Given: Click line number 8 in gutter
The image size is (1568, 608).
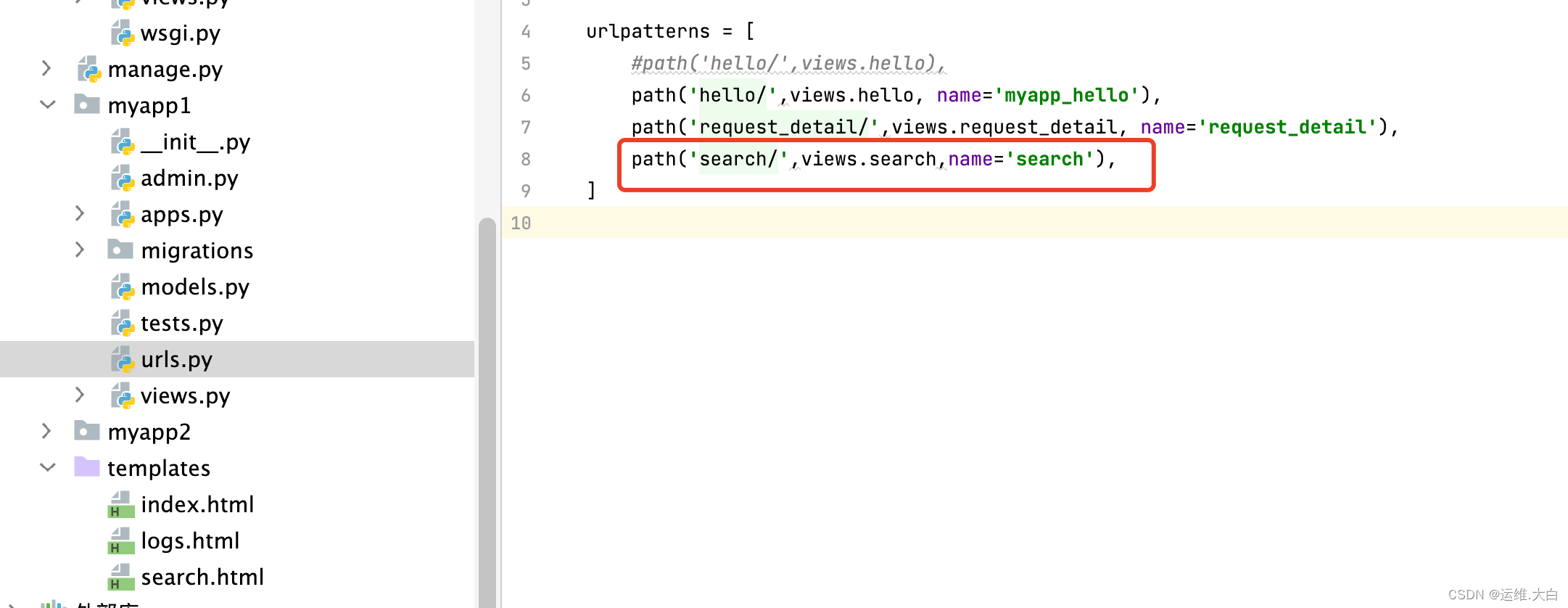Looking at the screenshot, I should [x=526, y=160].
